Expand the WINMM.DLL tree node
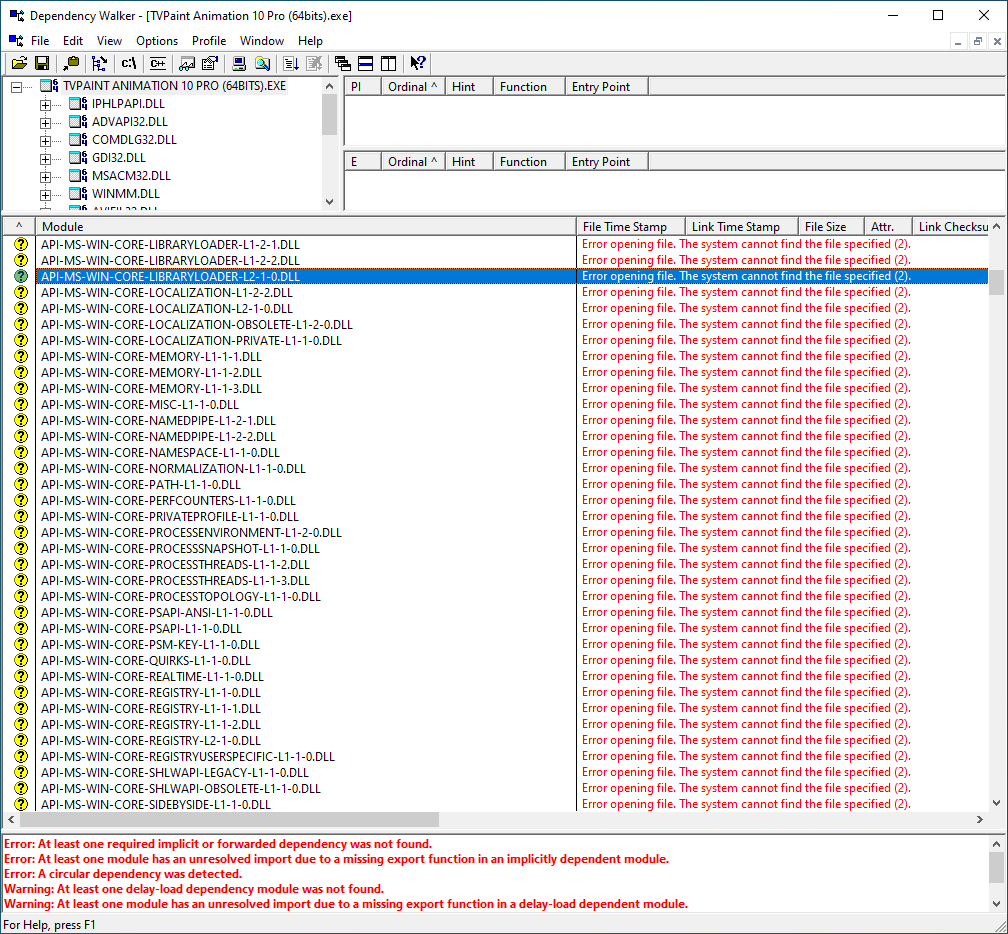The height and width of the screenshot is (934, 1008). (x=45, y=195)
